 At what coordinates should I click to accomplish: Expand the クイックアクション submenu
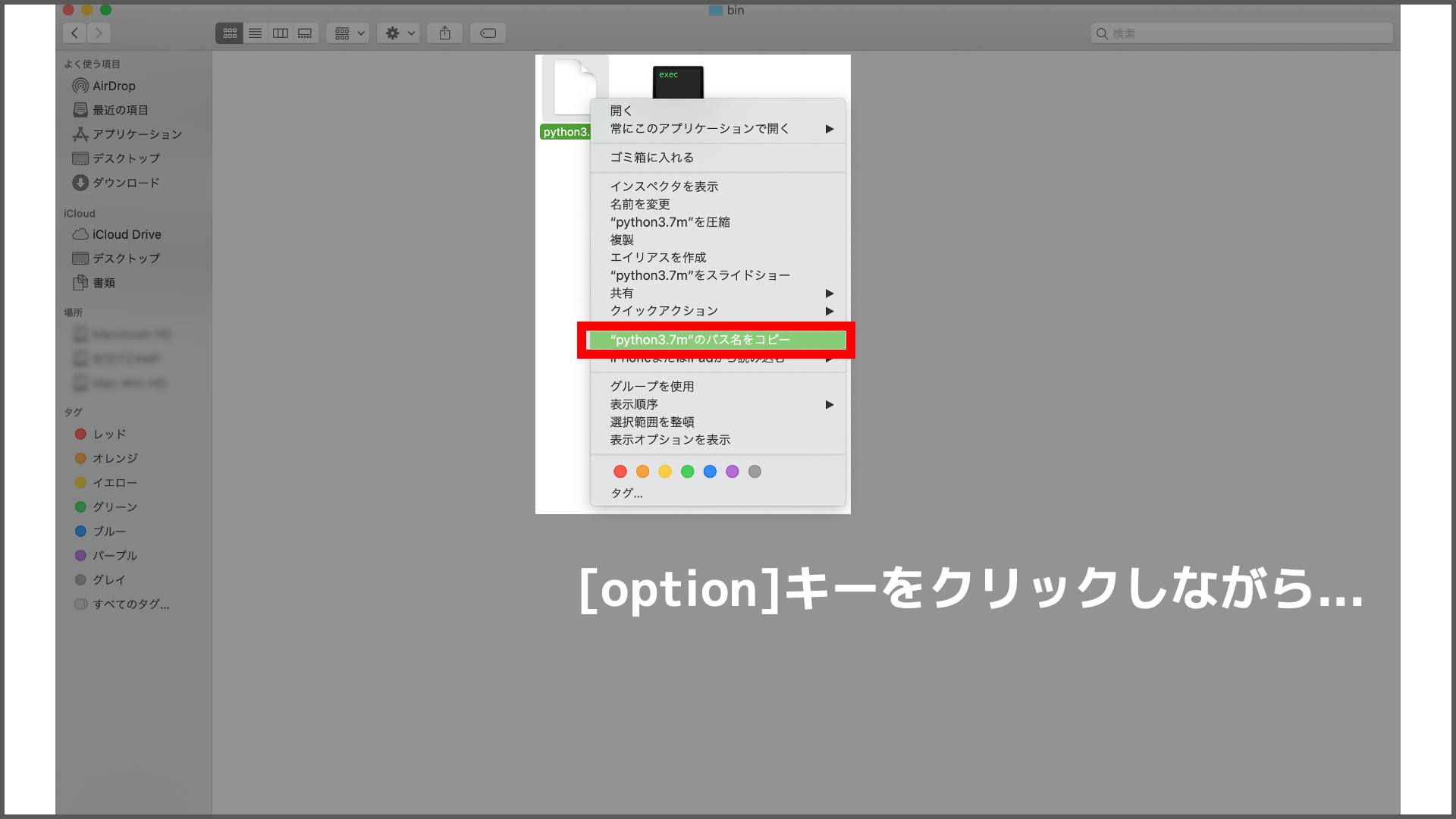tap(717, 311)
